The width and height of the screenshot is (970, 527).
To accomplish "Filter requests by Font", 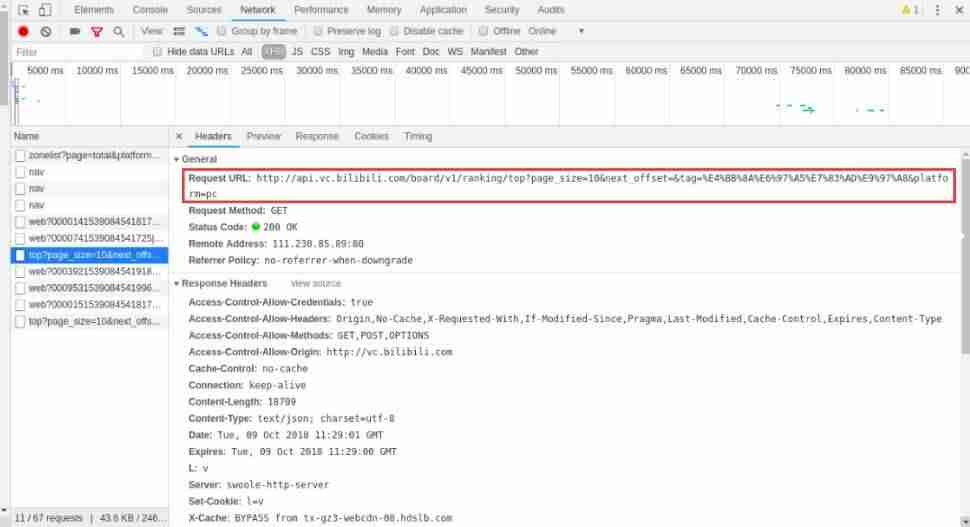I will coord(405,51).
